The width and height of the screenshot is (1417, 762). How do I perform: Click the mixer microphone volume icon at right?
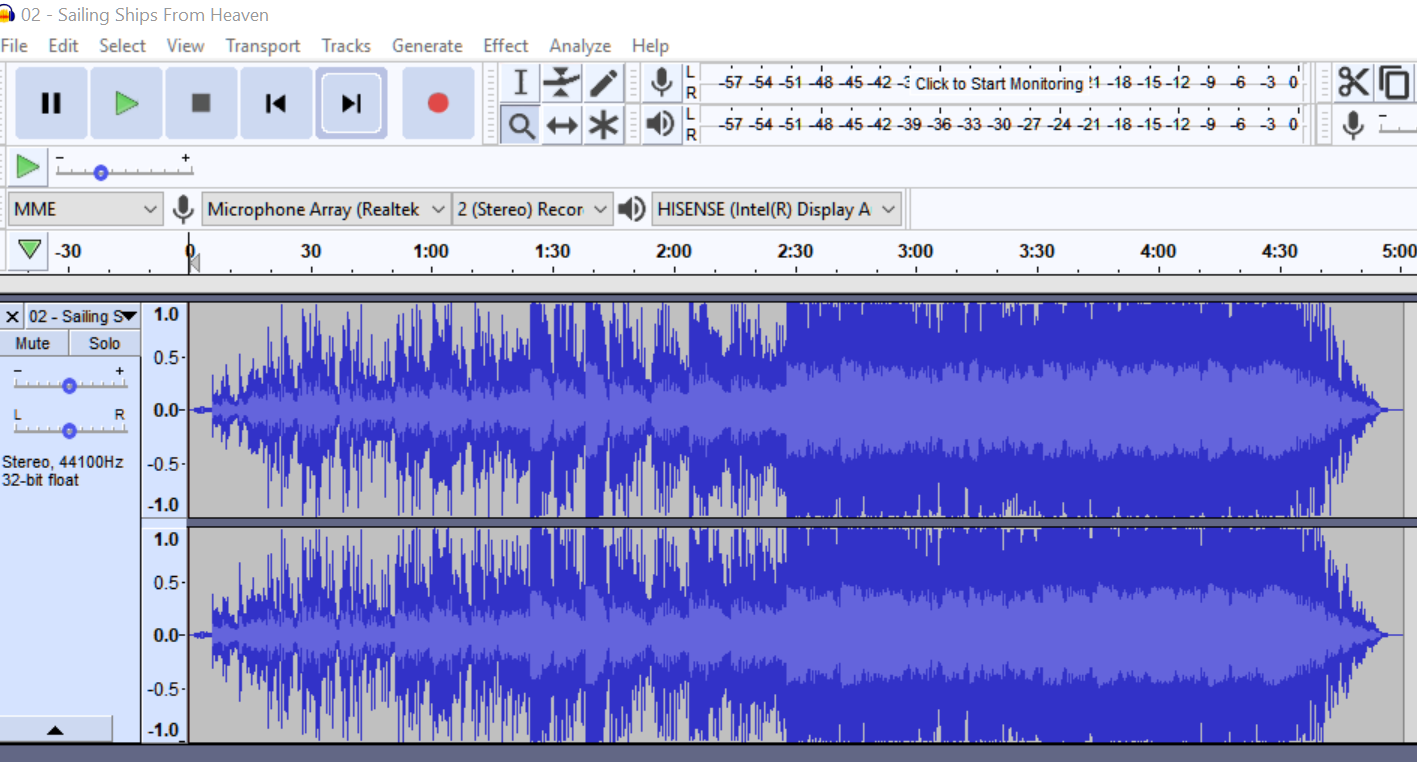(1353, 125)
